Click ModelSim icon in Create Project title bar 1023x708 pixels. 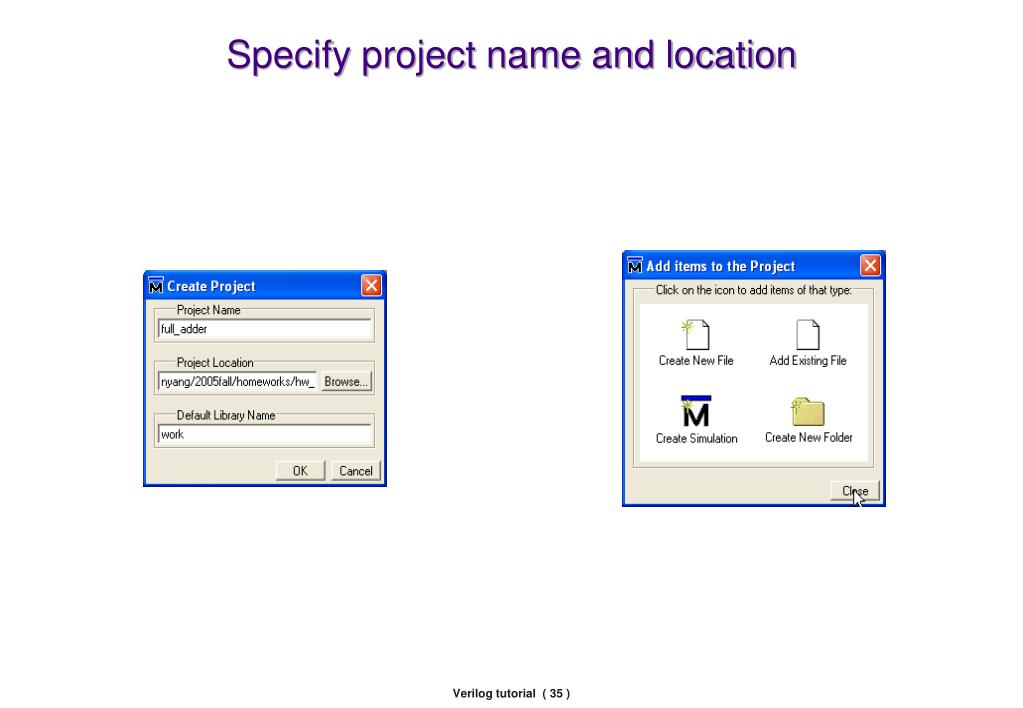coord(155,286)
